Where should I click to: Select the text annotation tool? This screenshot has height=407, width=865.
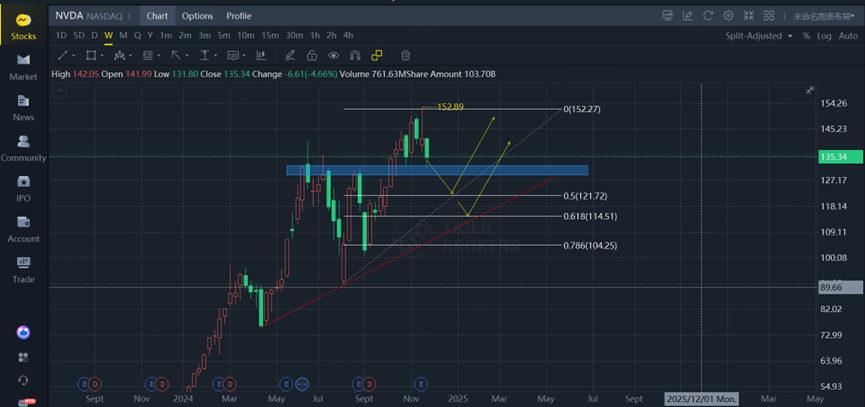(205, 55)
